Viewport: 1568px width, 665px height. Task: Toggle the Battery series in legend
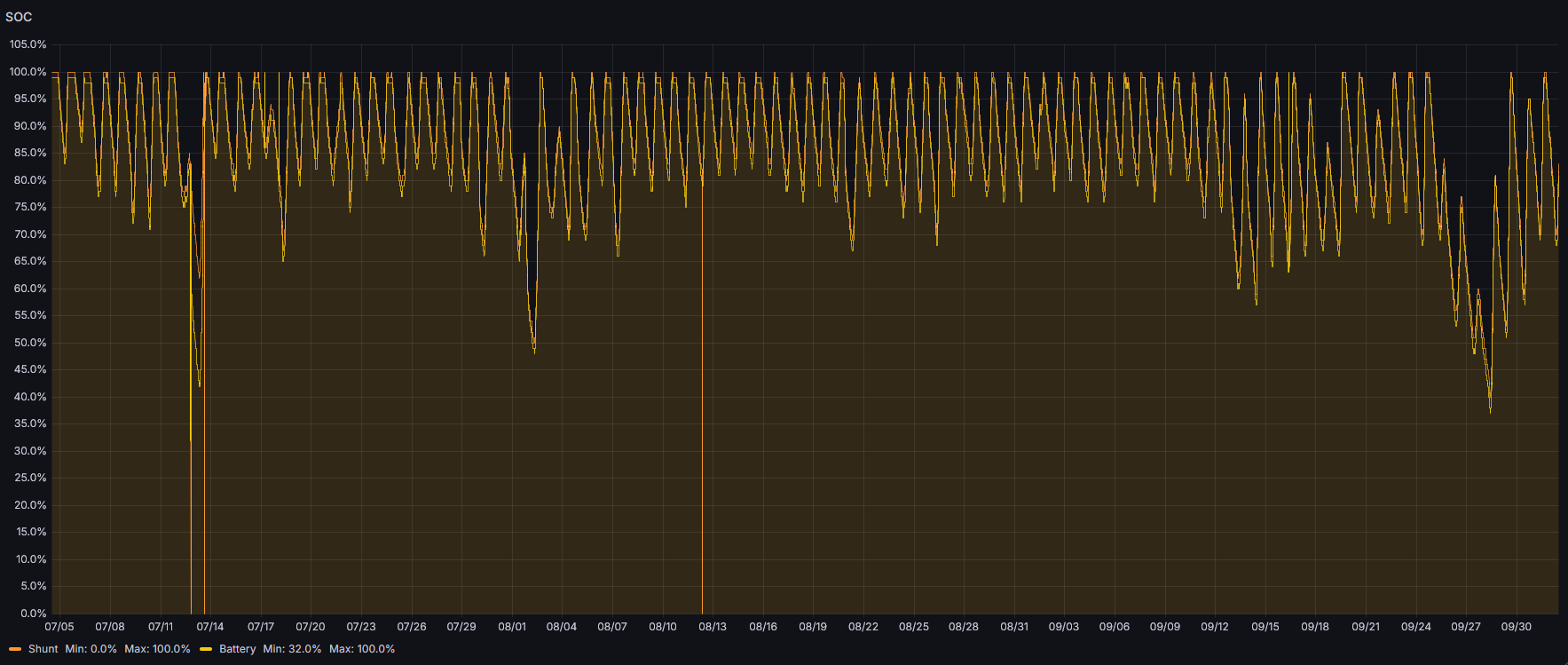click(237, 649)
